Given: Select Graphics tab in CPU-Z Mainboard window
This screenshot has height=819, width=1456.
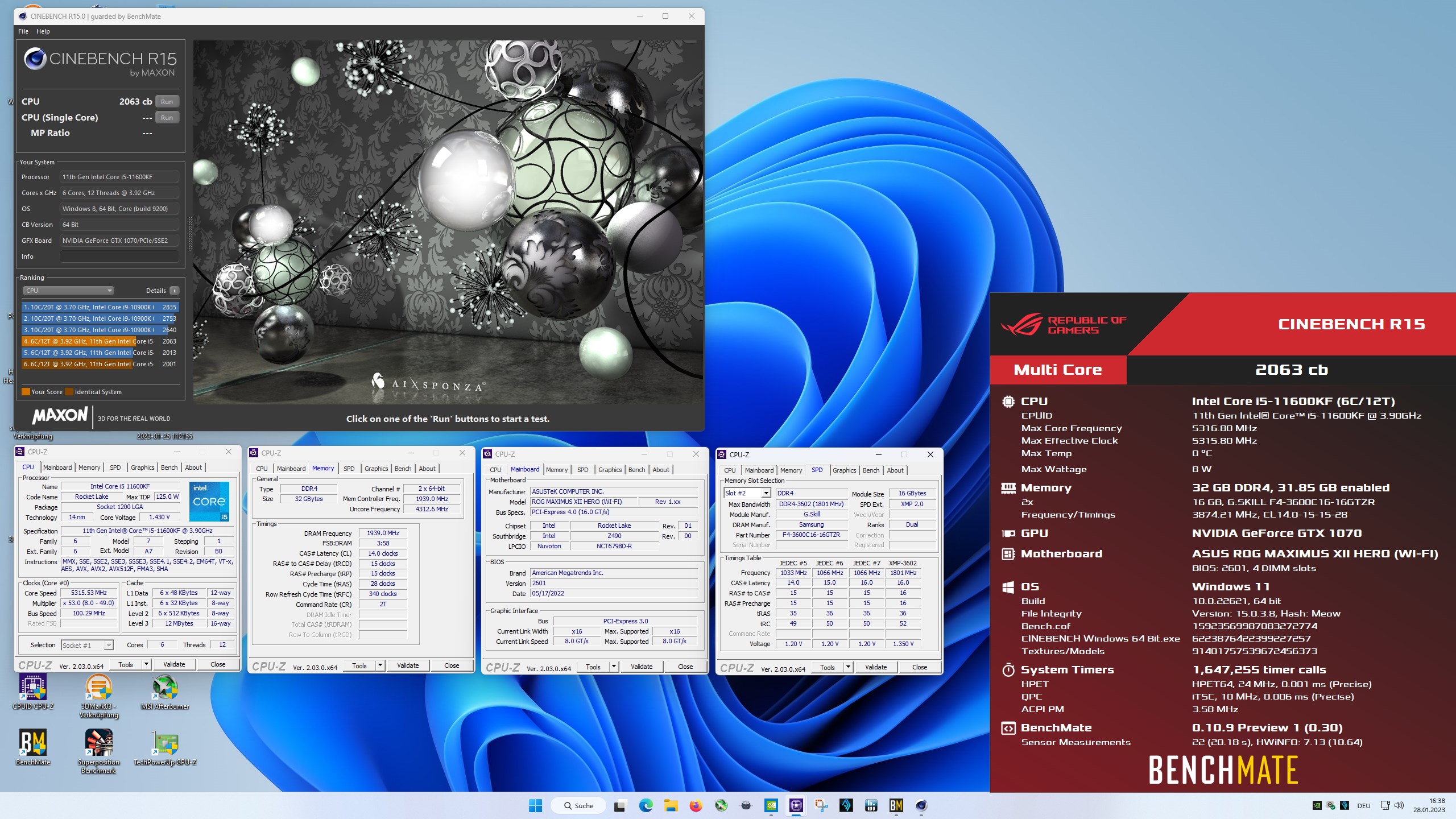Looking at the screenshot, I should coord(610,470).
